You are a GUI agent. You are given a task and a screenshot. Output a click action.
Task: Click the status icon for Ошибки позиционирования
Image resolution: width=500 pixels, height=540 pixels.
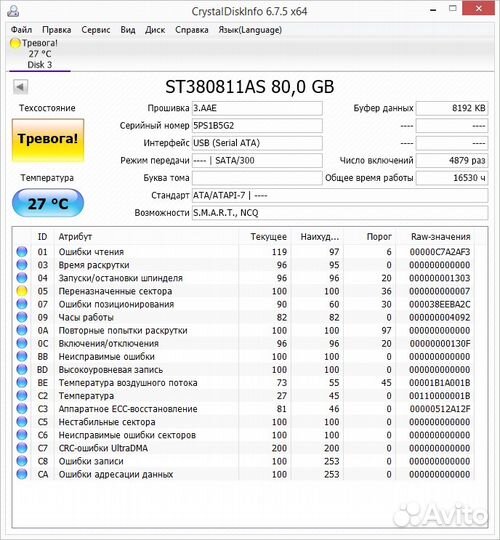pos(22,304)
